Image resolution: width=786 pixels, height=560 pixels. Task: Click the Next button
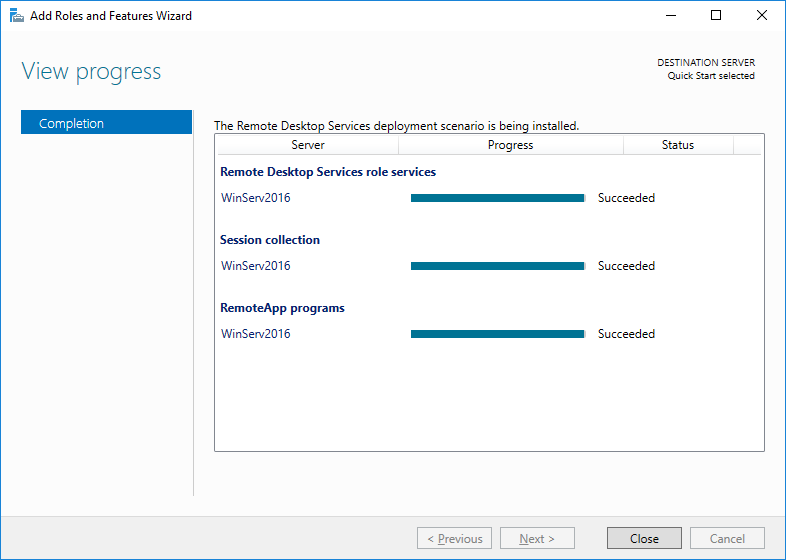[x=537, y=538]
